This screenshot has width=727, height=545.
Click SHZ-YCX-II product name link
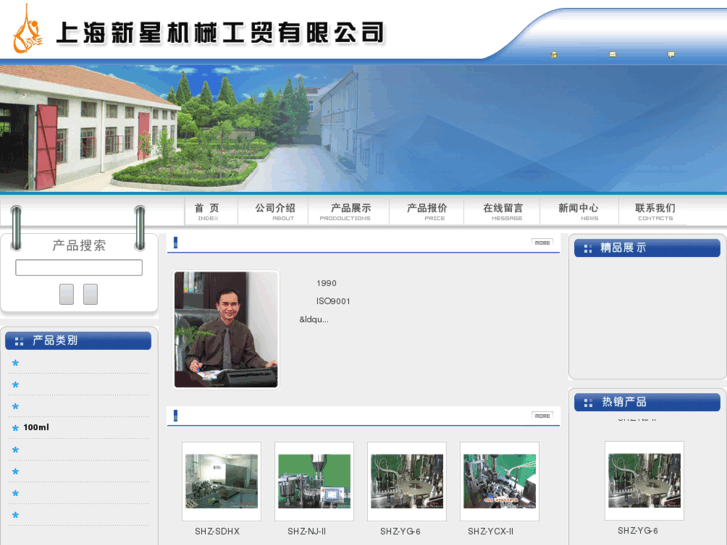(x=491, y=532)
